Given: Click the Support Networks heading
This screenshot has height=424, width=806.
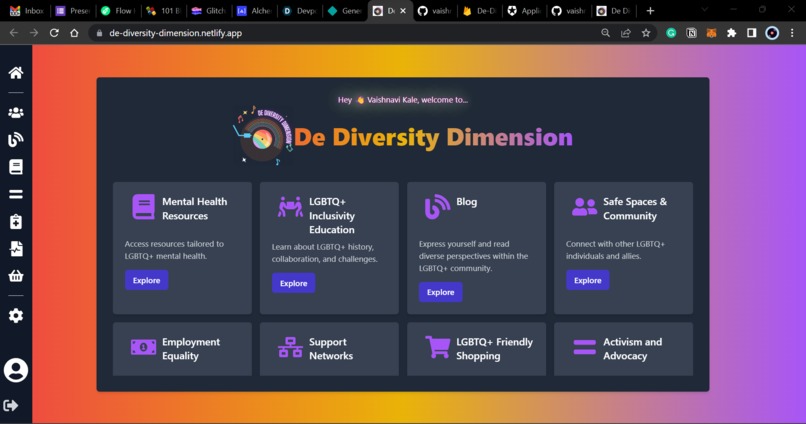Looking at the screenshot, I should point(331,349).
